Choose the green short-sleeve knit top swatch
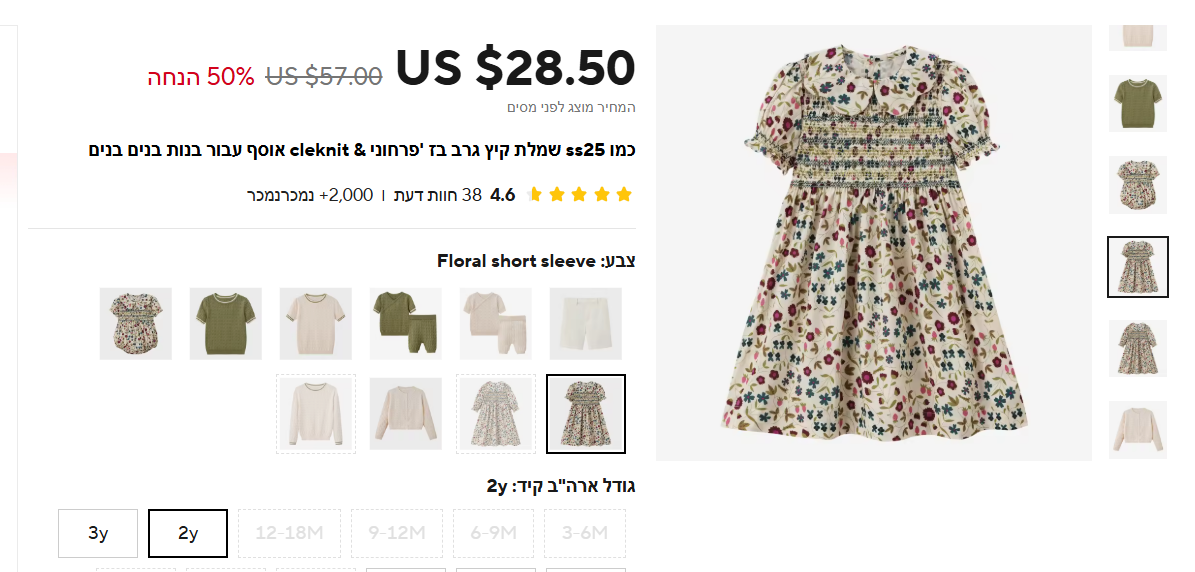This screenshot has height=572, width=1195. coord(226,324)
